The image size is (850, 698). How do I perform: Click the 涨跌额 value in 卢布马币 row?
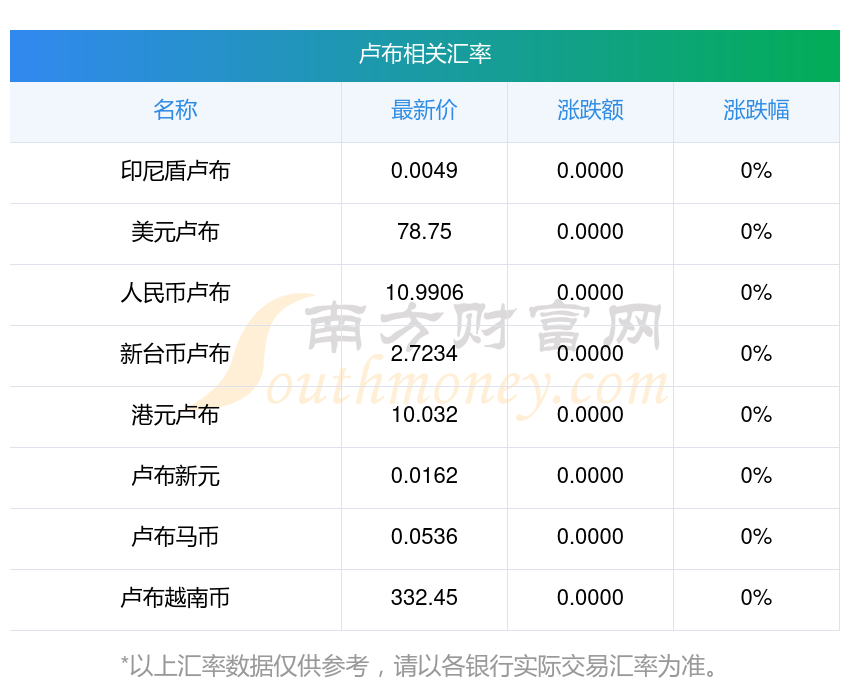[590, 537]
